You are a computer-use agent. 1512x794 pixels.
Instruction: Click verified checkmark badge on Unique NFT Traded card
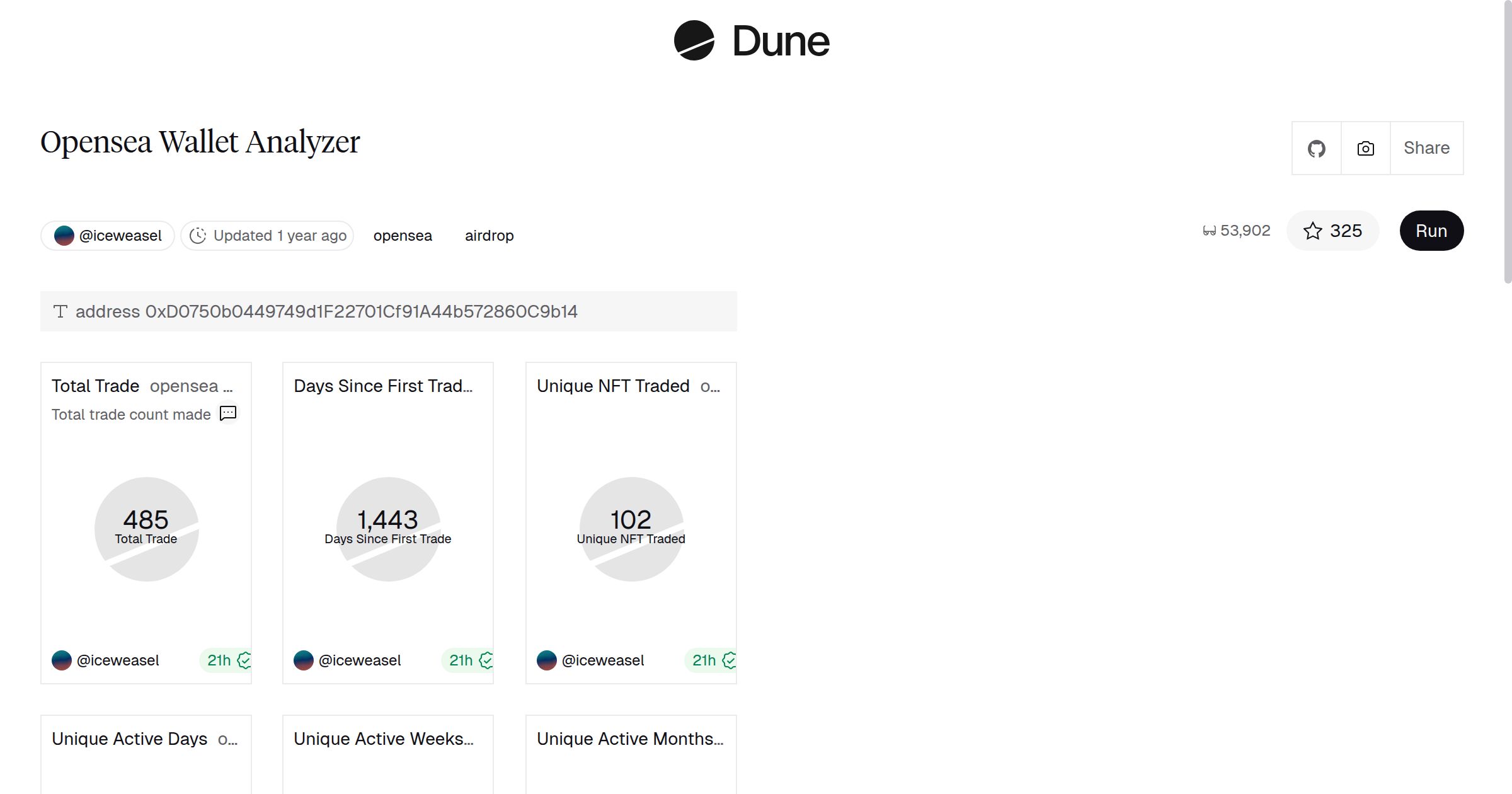coord(729,660)
